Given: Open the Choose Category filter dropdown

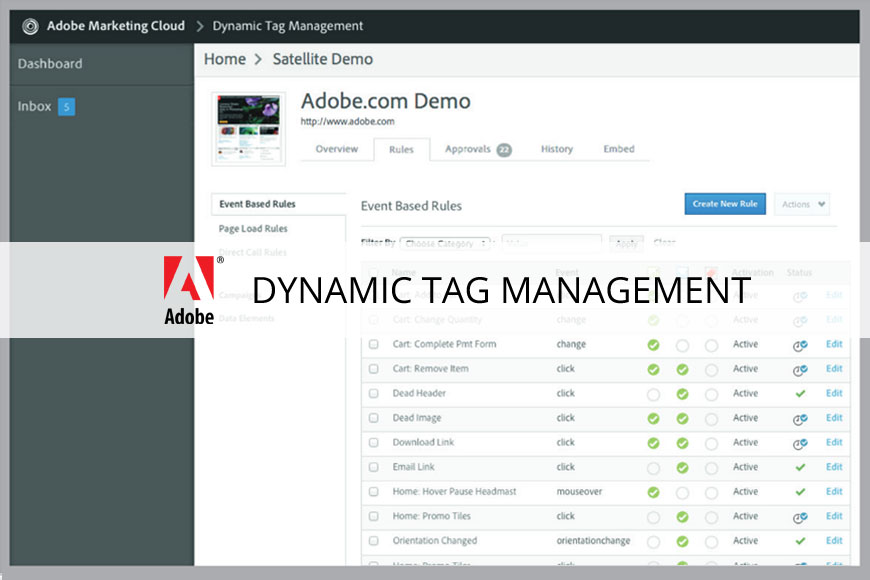Looking at the screenshot, I should click(445, 244).
